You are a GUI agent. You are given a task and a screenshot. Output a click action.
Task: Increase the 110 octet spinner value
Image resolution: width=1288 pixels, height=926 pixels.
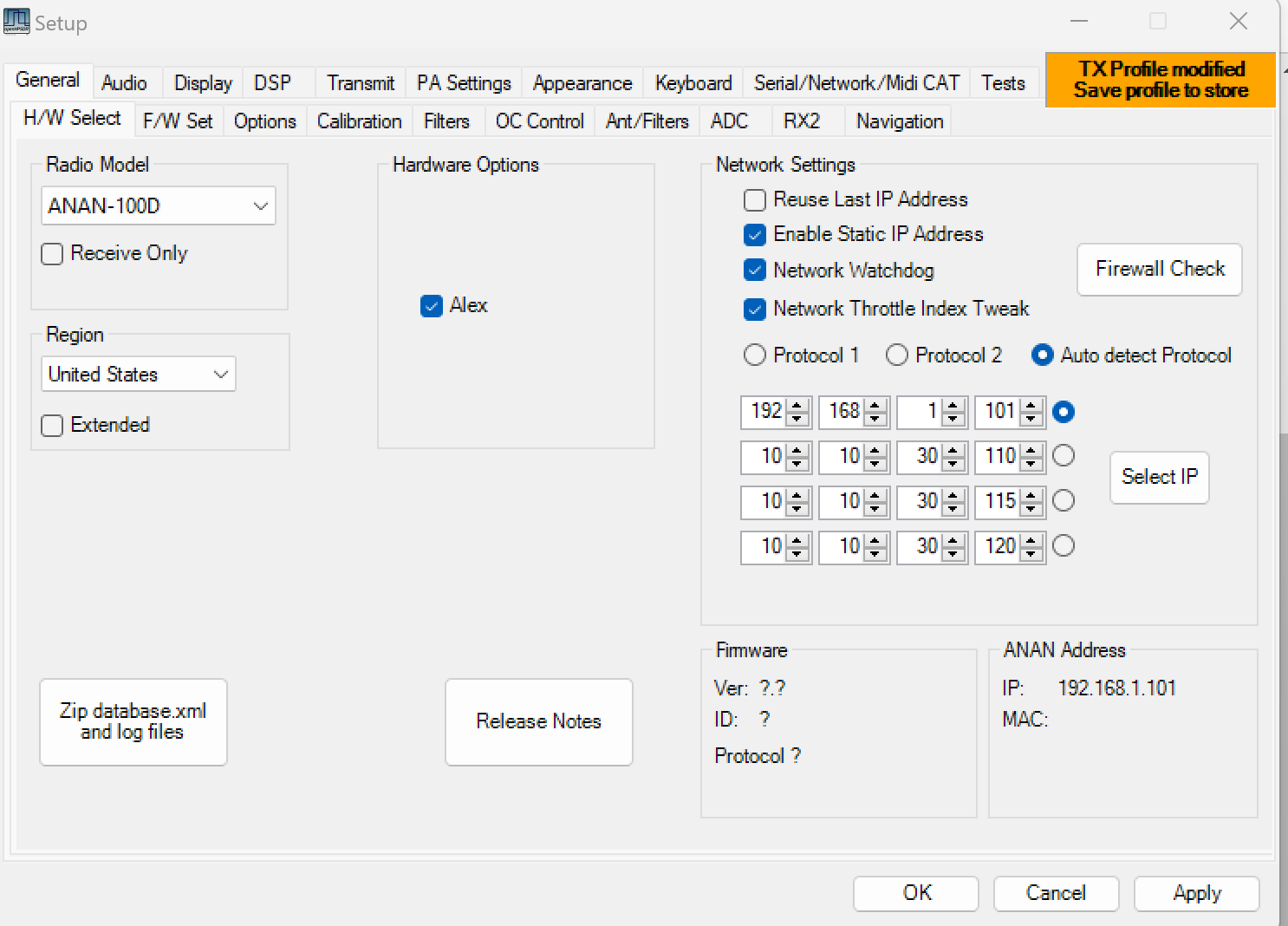[1031, 450]
